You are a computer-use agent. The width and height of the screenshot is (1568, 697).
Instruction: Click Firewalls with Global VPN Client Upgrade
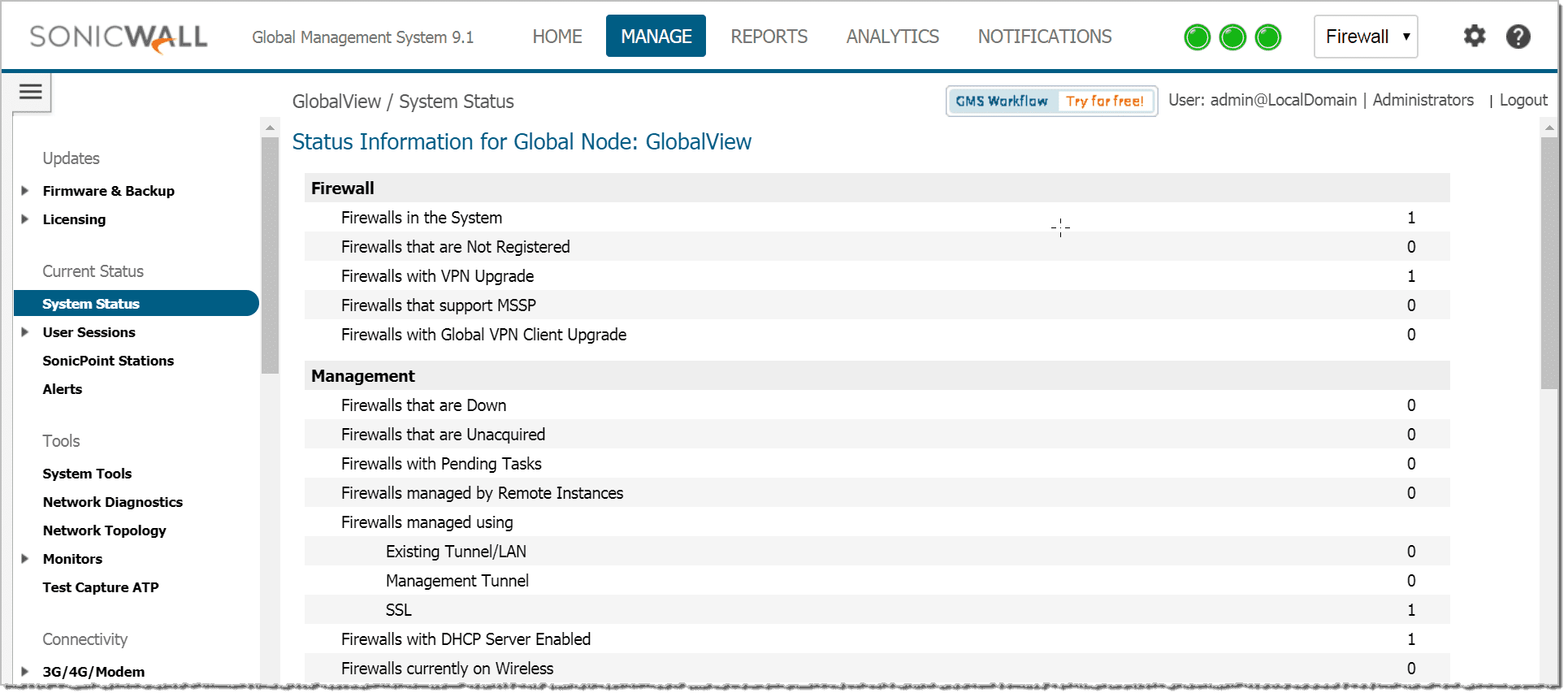pos(877,335)
